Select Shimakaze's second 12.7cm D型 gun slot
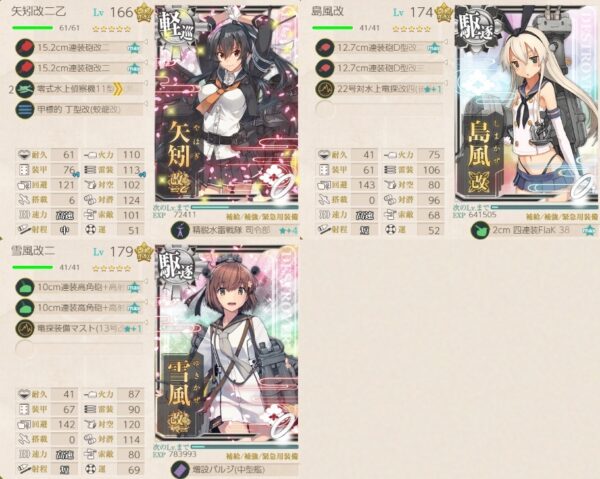Image resolution: width=600 pixels, height=479 pixels. pos(380,68)
